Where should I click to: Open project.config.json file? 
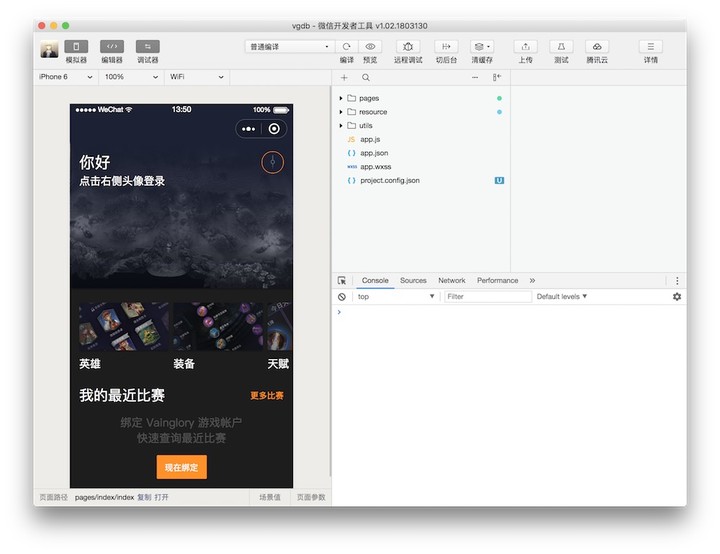389,181
